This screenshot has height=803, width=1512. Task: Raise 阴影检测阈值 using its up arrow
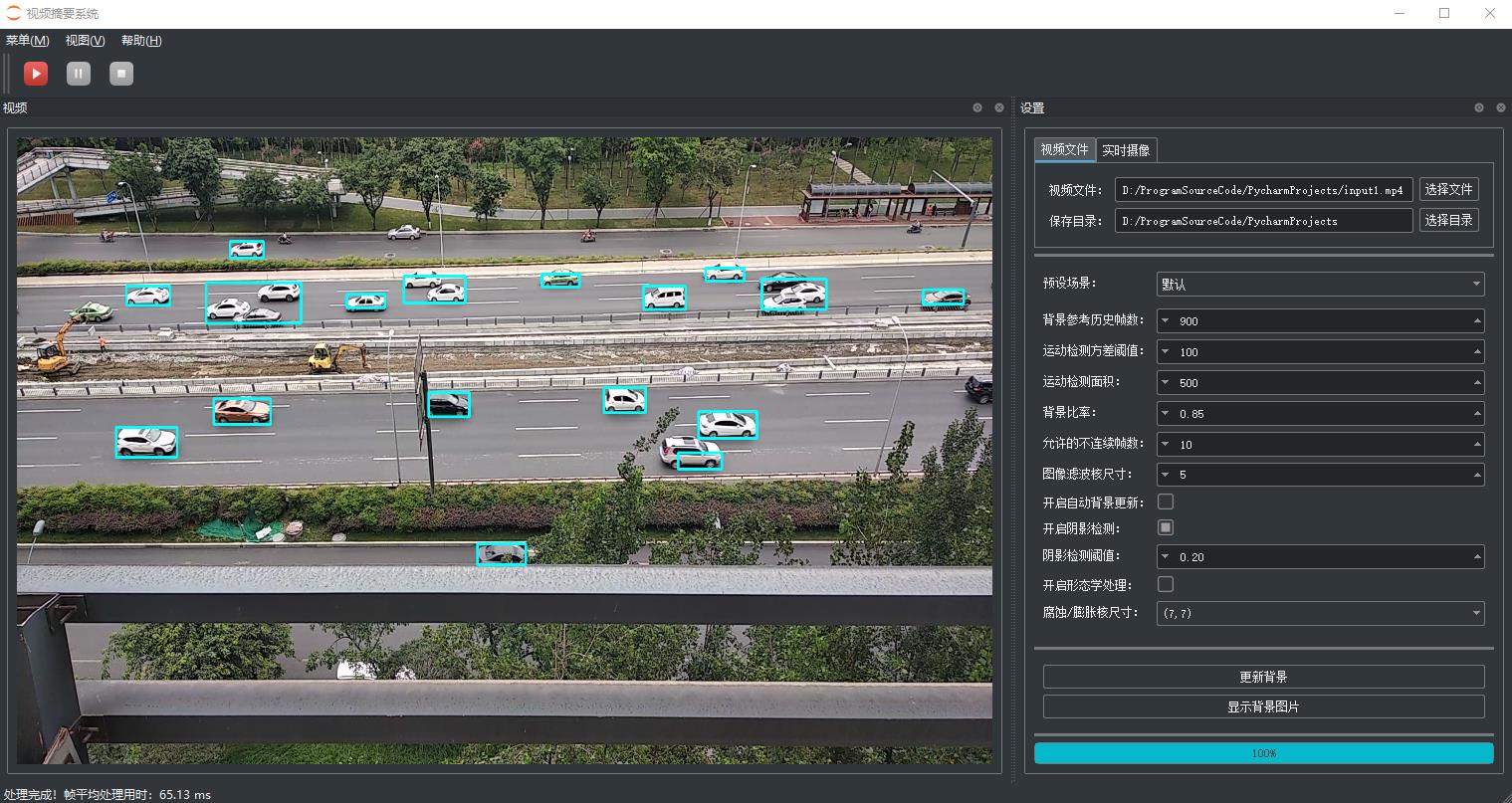1477,556
